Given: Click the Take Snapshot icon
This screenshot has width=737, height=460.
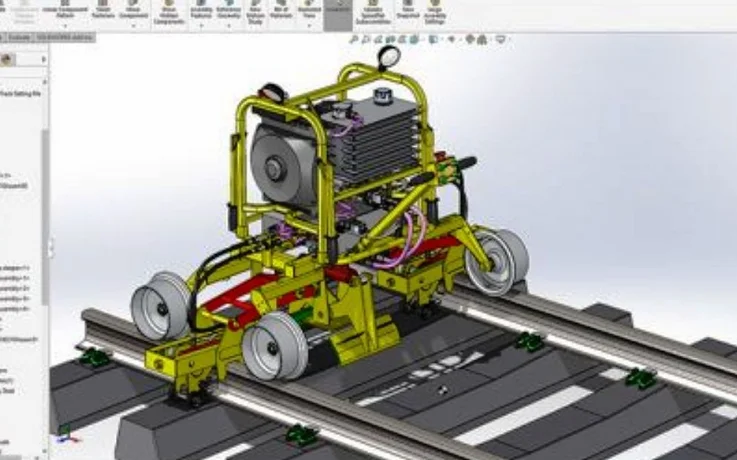Looking at the screenshot, I should pyautogui.click(x=408, y=10).
